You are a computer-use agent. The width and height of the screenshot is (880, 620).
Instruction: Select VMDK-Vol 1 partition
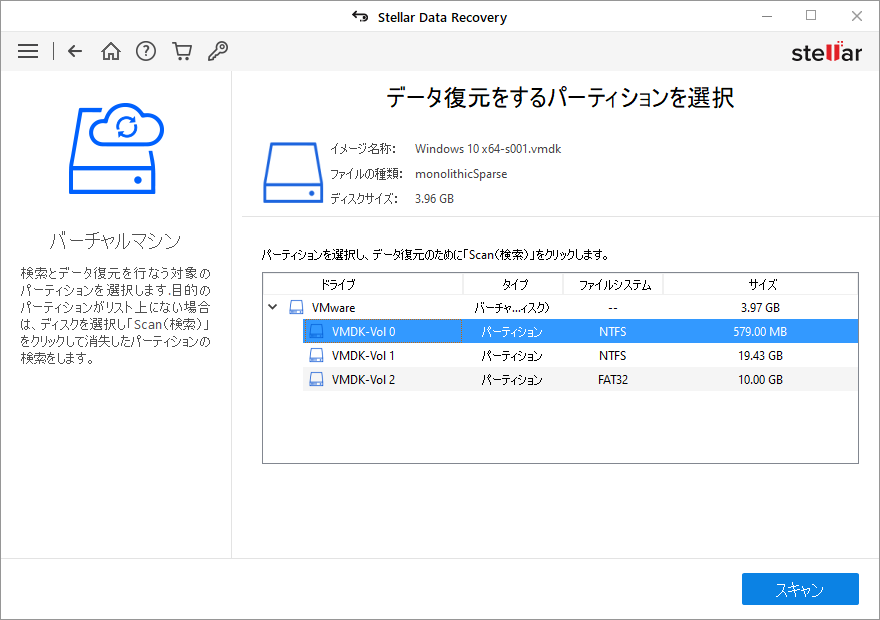coord(580,356)
